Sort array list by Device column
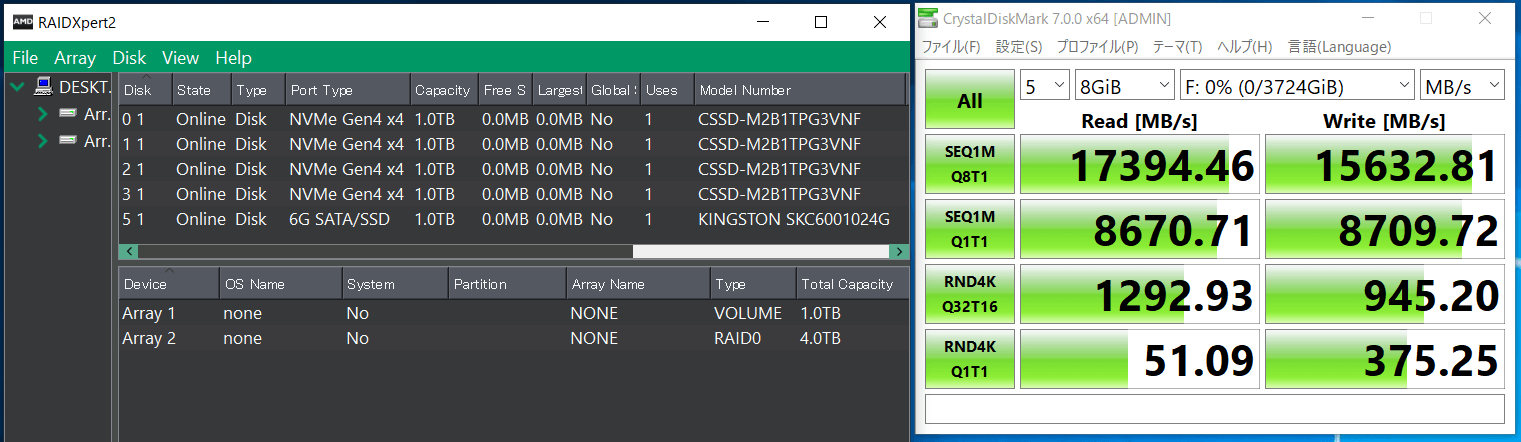This screenshot has height=442, width=1521. point(168,284)
